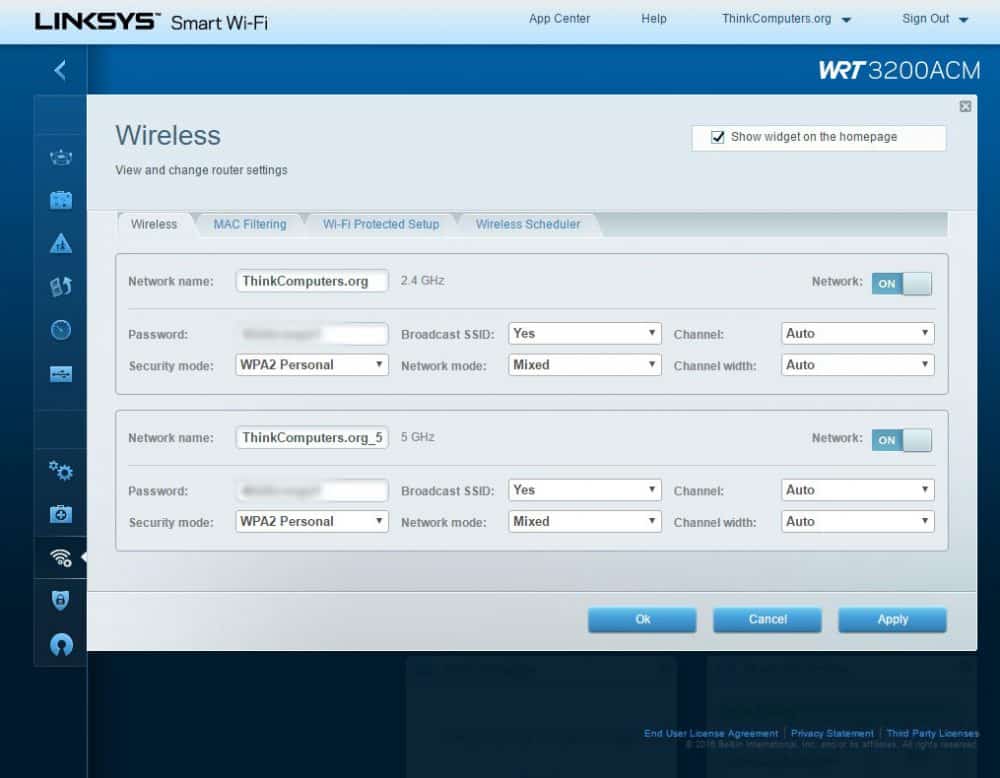This screenshot has height=778, width=1000.
Task: Expand the ThinkComputers.org account menu
Action: [786, 19]
